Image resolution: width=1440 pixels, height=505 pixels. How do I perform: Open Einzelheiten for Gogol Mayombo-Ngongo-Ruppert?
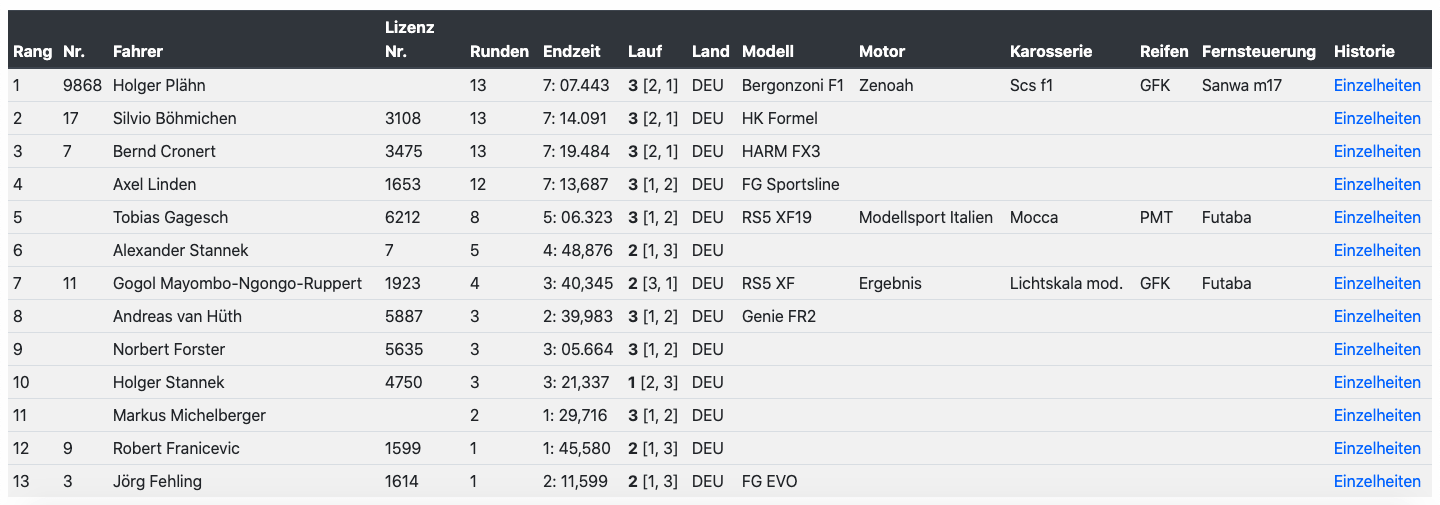point(1377,284)
